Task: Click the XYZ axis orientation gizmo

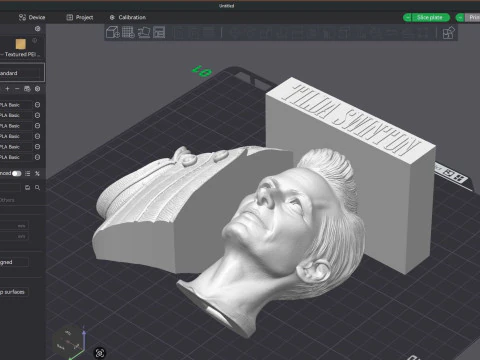Action: click(69, 342)
